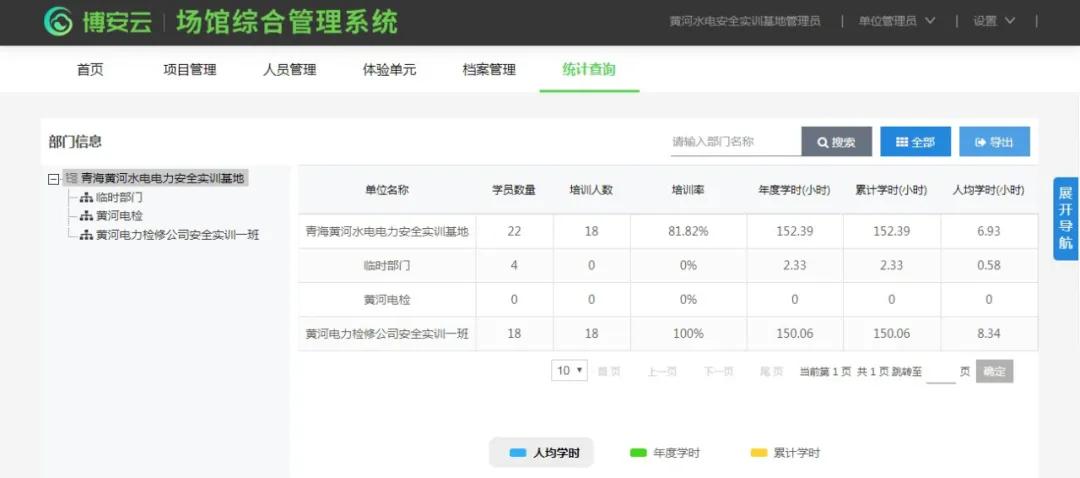Click the 学员数量 column header
This screenshot has height=478, width=1080.
coord(514,190)
